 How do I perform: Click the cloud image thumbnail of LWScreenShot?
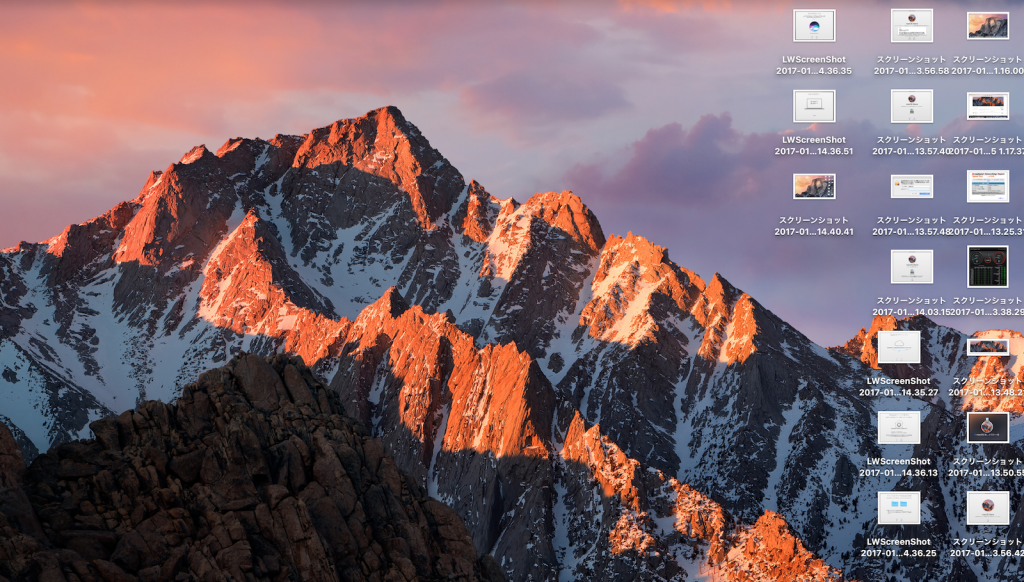tap(898, 347)
